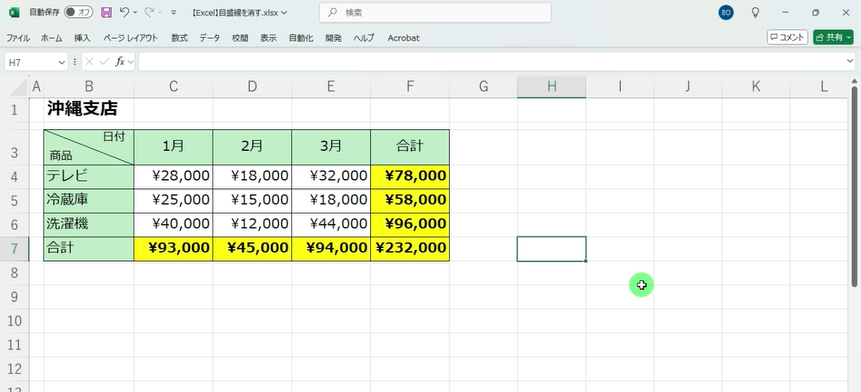Click the コメント button
This screenshot has width=861, height=392.
[x=787, y=37]
